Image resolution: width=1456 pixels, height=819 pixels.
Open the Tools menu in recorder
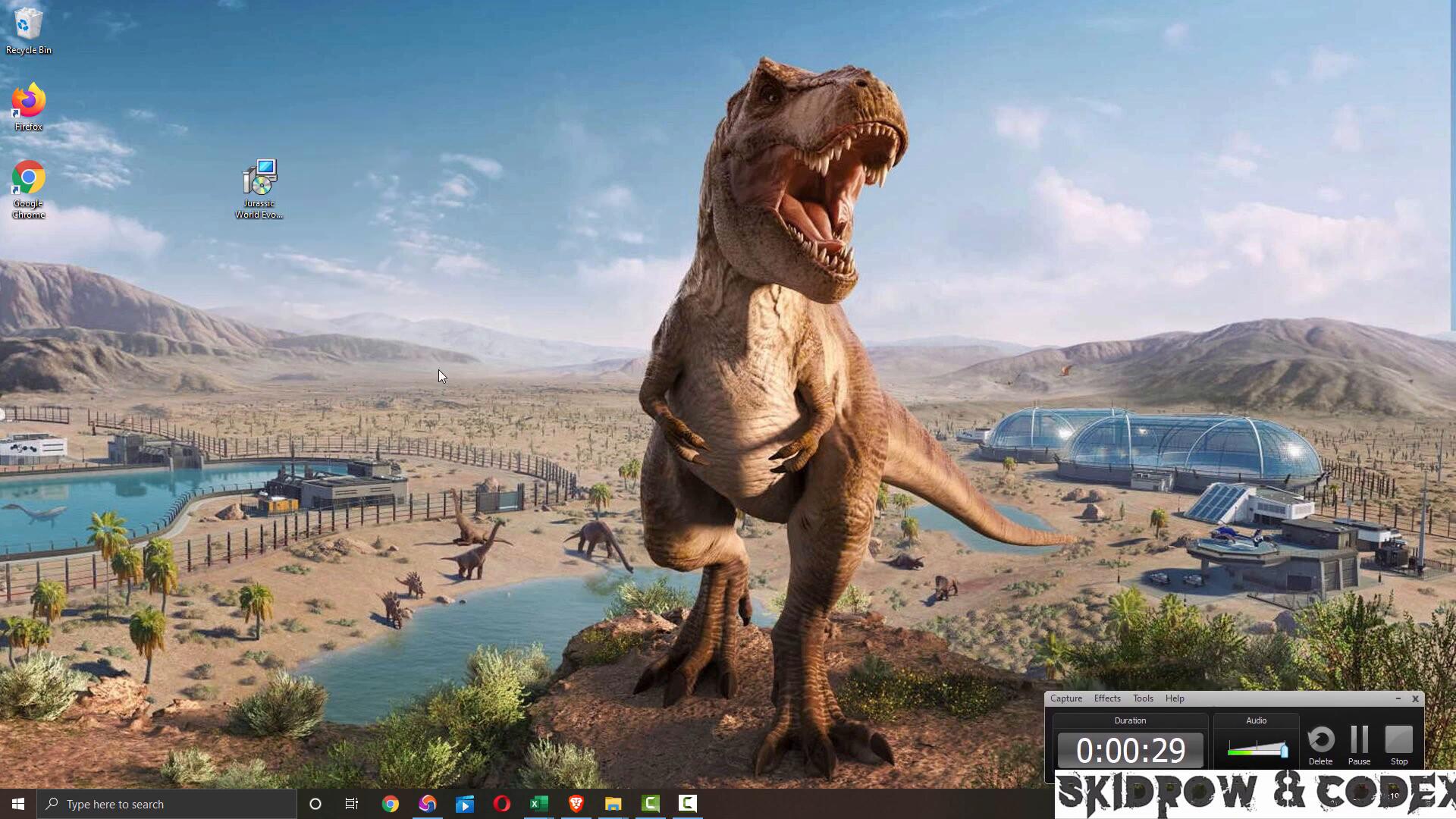click(x=1142, y=698)
